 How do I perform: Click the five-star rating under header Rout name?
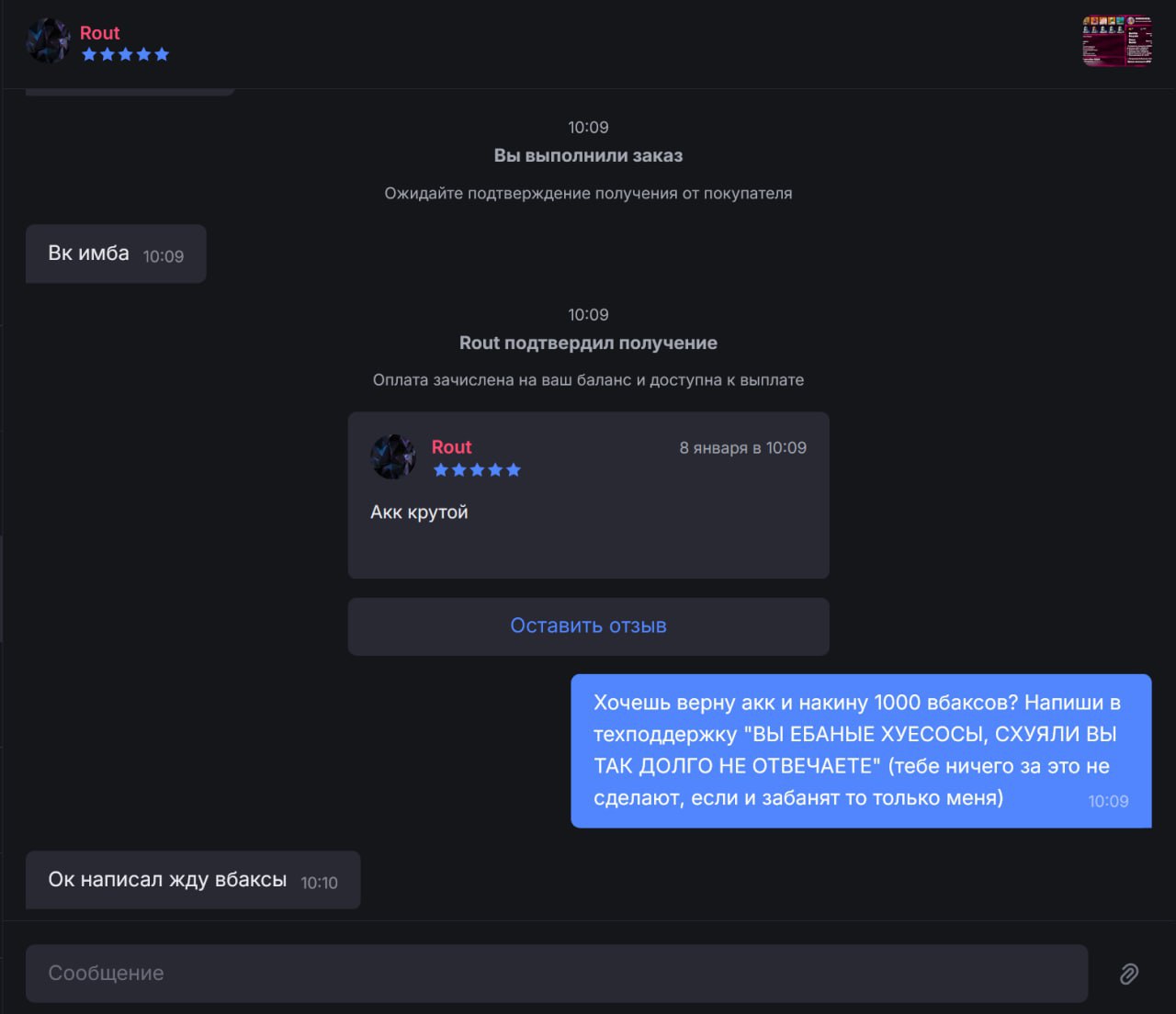coord(125,54)
